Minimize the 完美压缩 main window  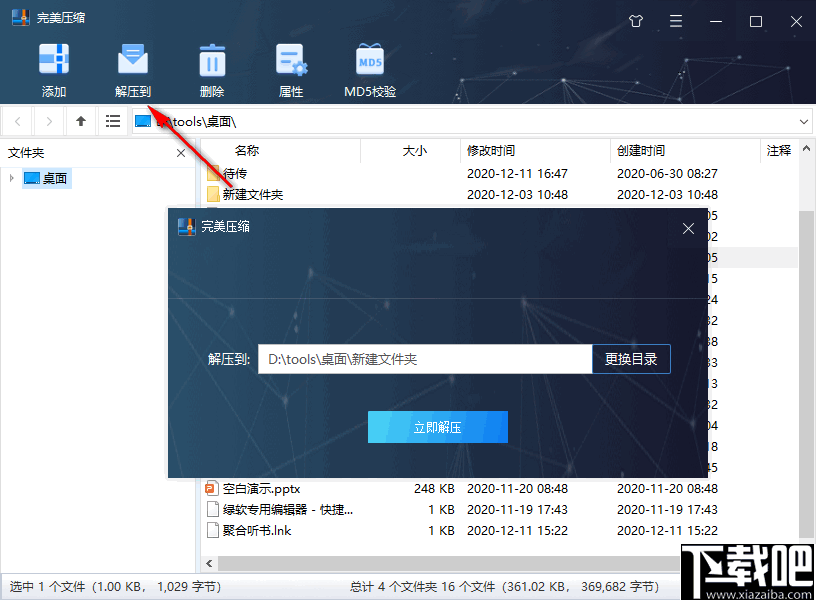716,21
